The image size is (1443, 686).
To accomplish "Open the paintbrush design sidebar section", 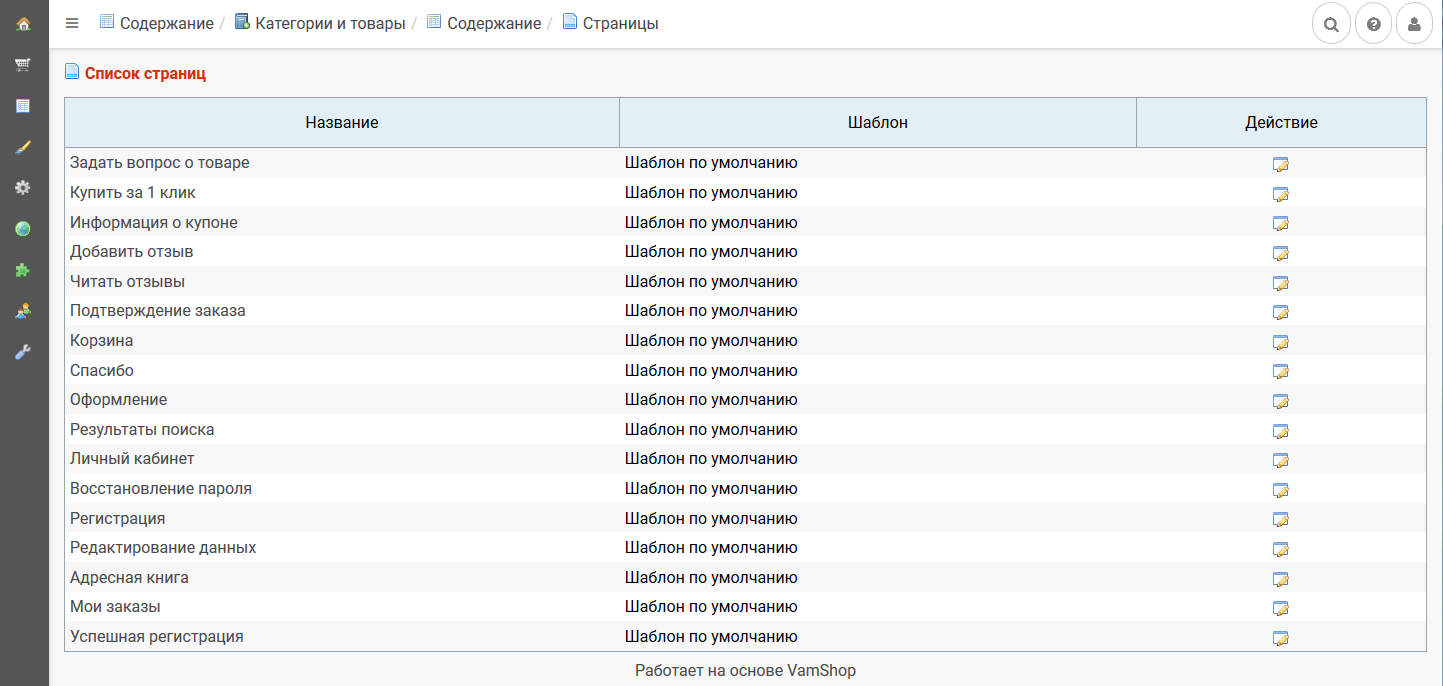I will (x=23, y=147).
